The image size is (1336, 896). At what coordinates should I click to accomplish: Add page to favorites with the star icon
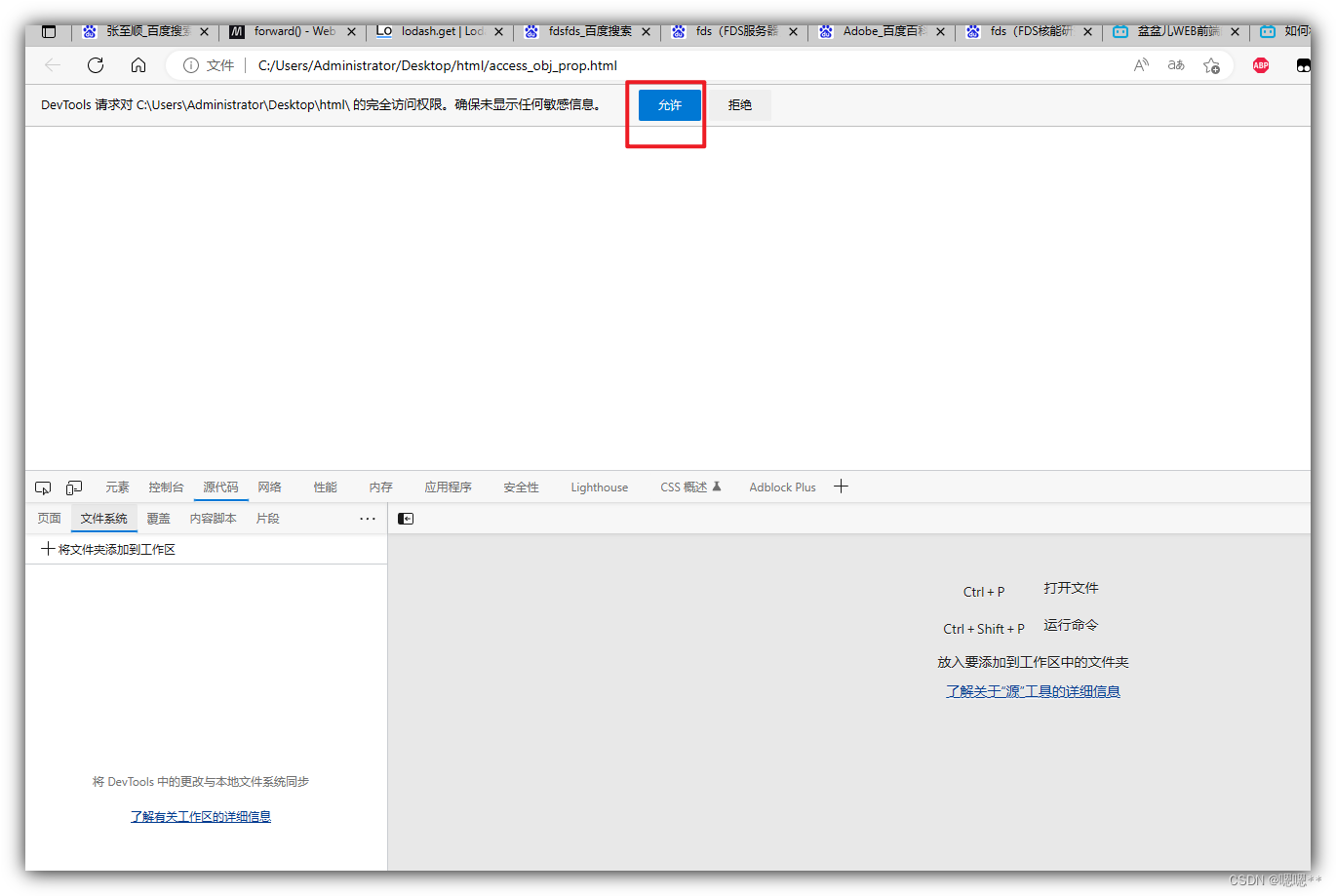pyautogui.click(x=1211, y=65)
